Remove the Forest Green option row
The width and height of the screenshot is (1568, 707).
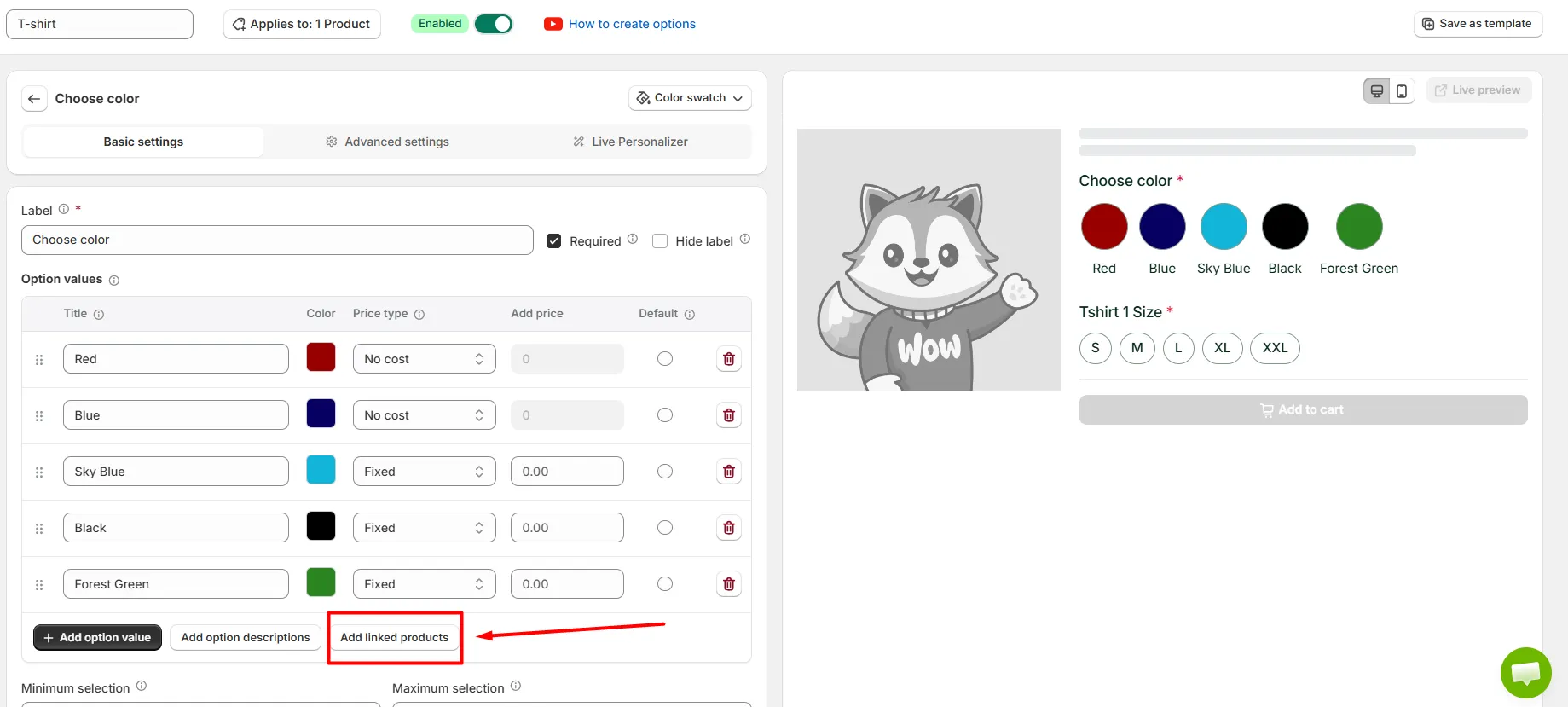729,584
